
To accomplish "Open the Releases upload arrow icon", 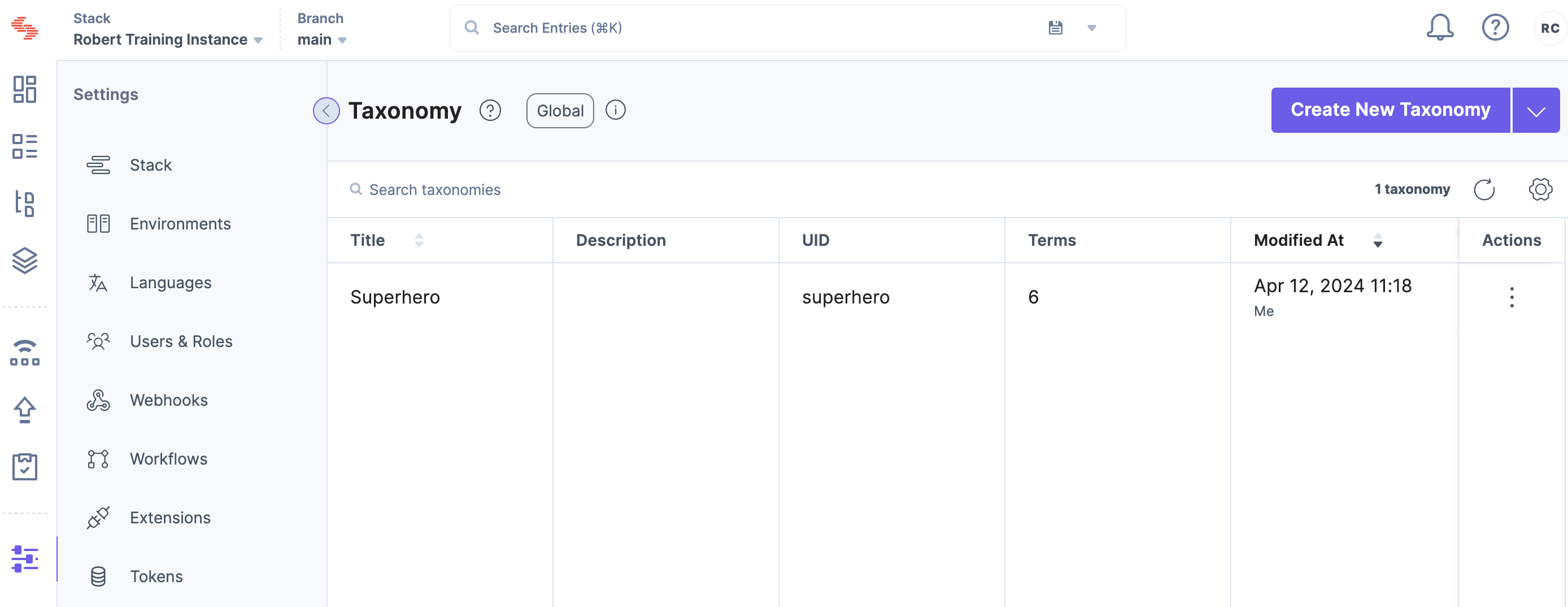I will (25, 410).
